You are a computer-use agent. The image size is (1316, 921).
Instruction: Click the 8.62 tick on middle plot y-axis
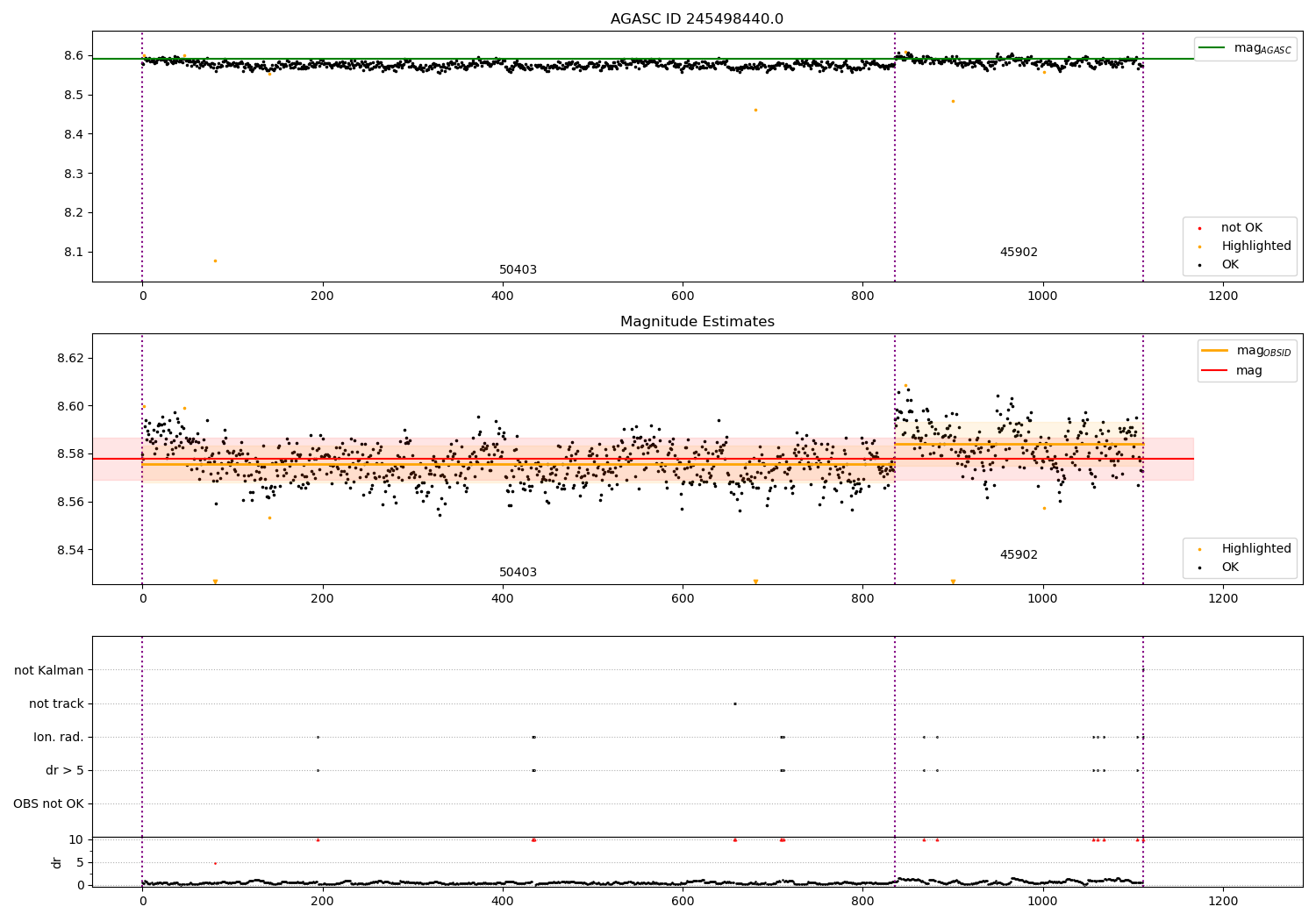[69, 359]
